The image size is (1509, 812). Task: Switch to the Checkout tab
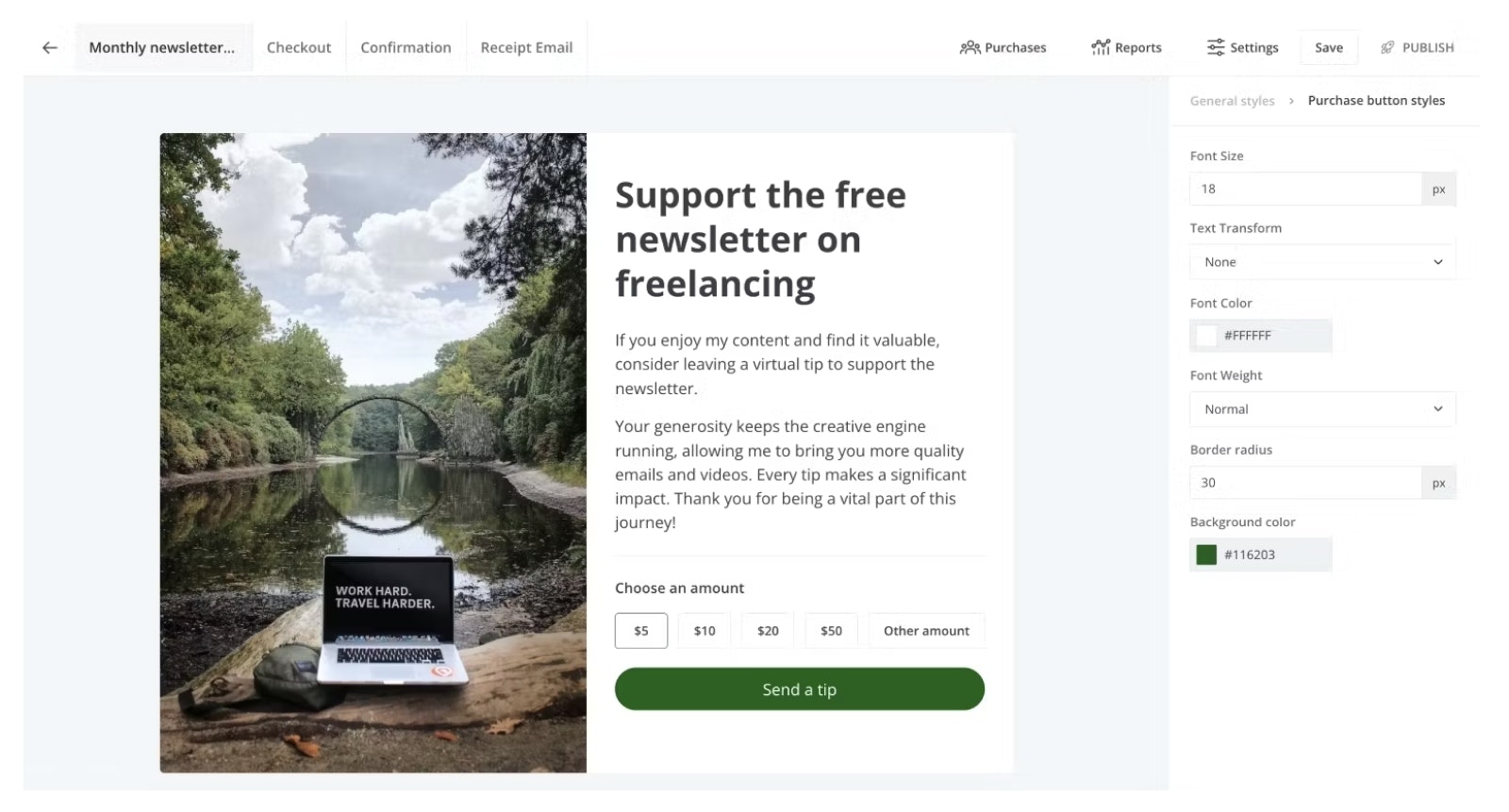tap(299, 48)
